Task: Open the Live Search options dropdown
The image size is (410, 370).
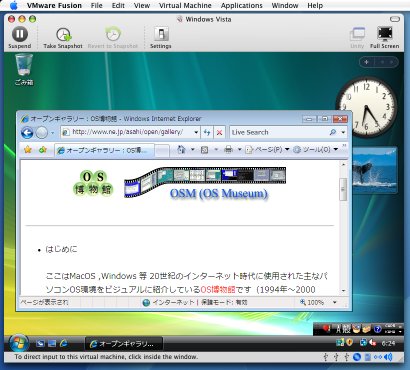Action: pos(343,132)
